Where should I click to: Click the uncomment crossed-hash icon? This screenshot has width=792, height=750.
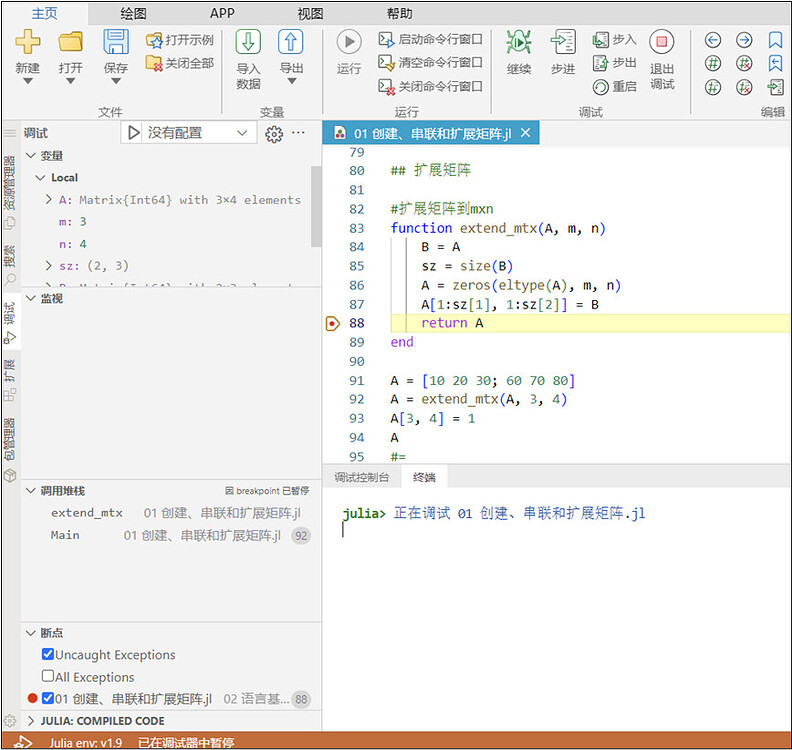[x=744, y=64]
